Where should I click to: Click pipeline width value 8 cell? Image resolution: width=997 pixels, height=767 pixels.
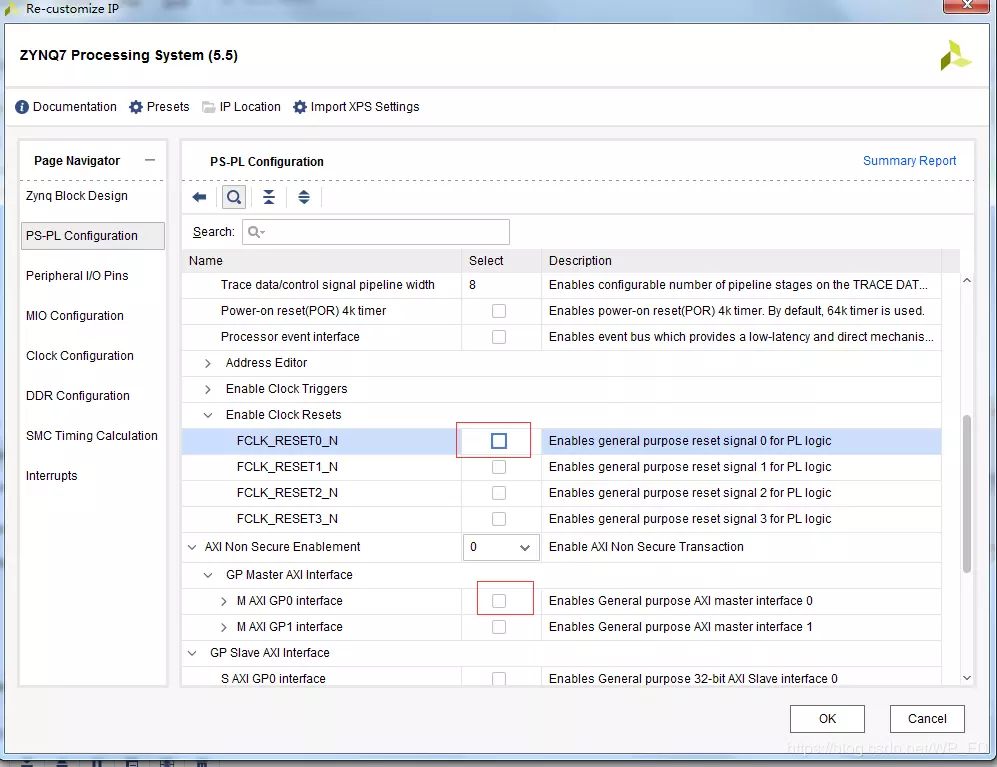[502, 285]
